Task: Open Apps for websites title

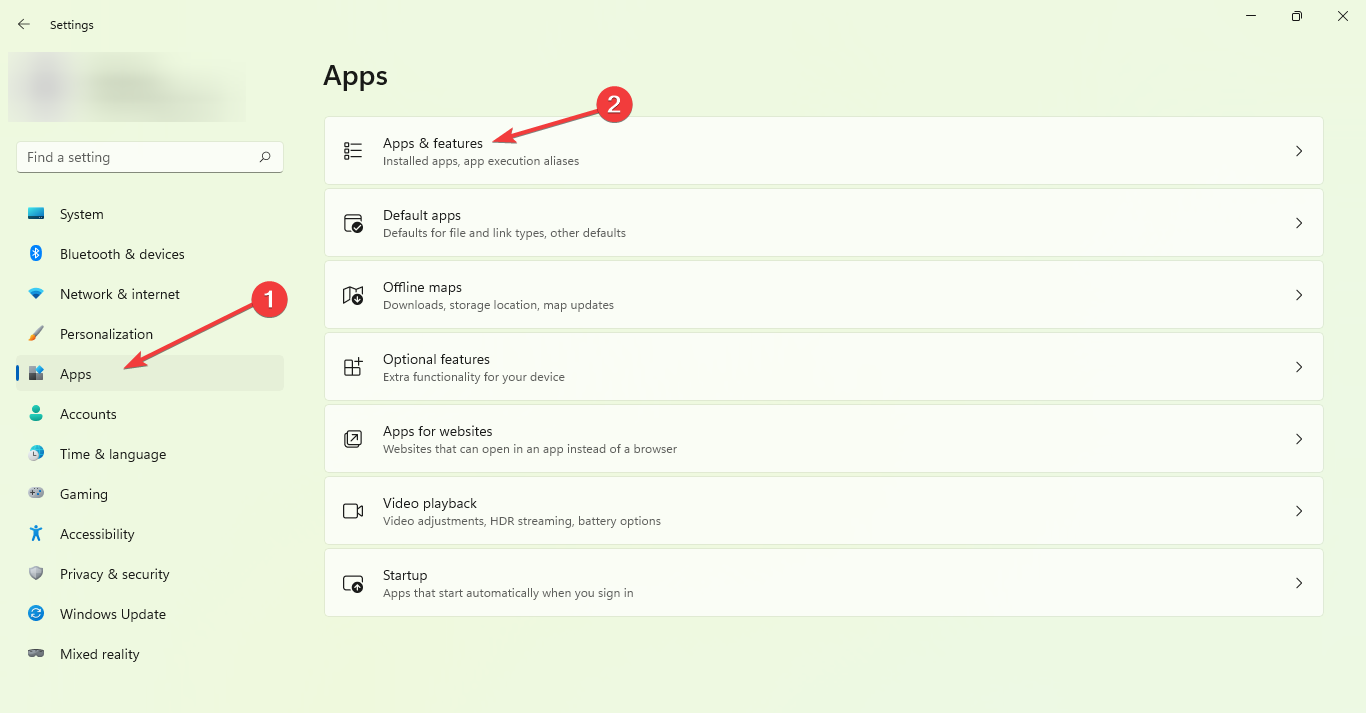Action: point(438,431)
